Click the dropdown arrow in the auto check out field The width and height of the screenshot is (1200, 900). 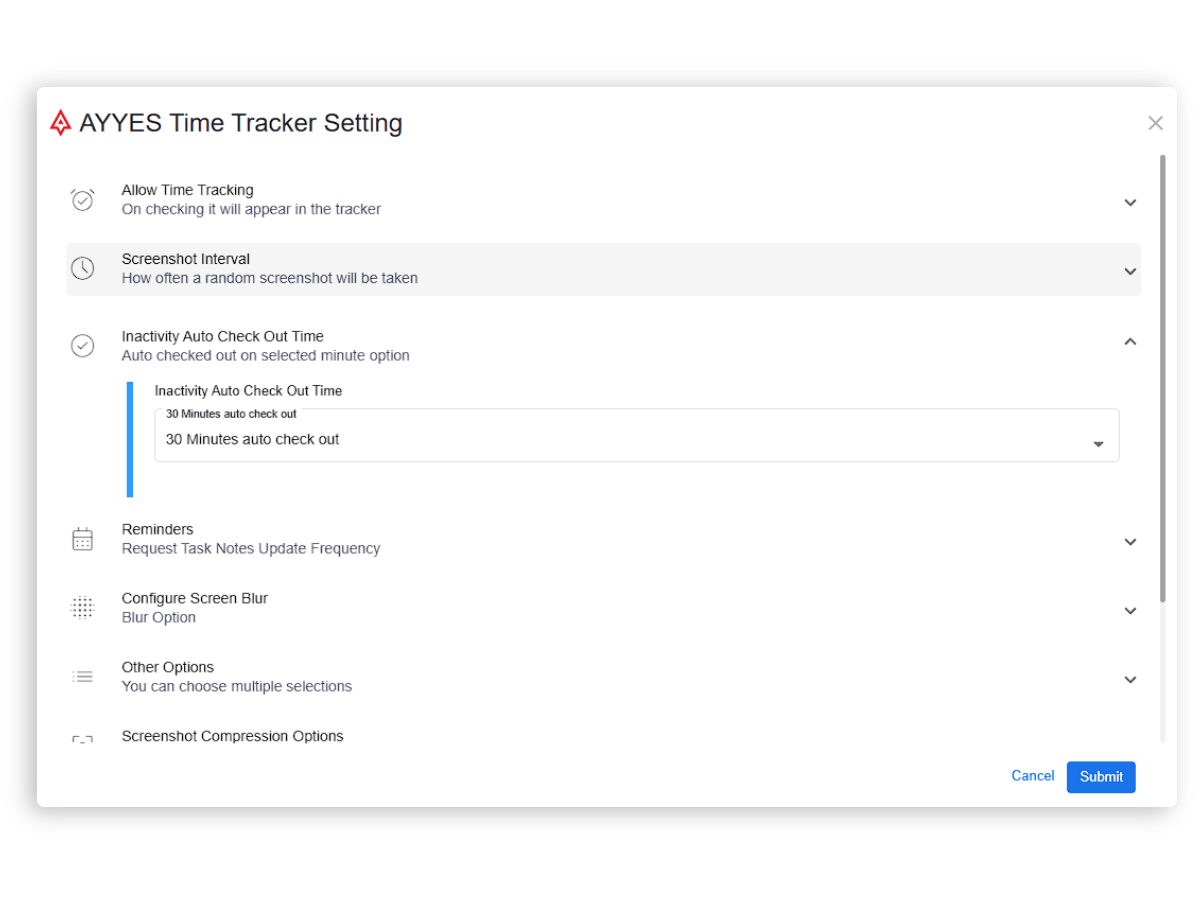click(x=1098, y=444)
